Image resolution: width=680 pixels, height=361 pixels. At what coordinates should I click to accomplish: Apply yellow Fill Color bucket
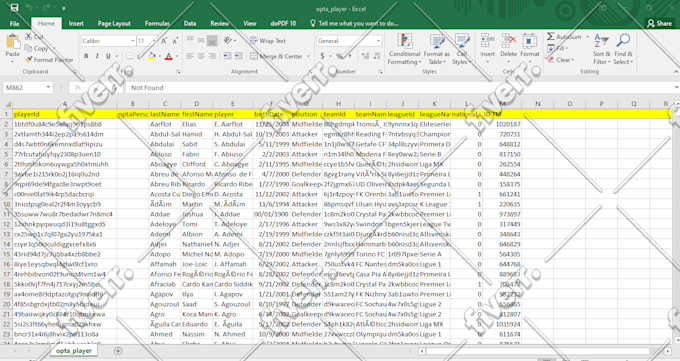(x=151, y=56)
